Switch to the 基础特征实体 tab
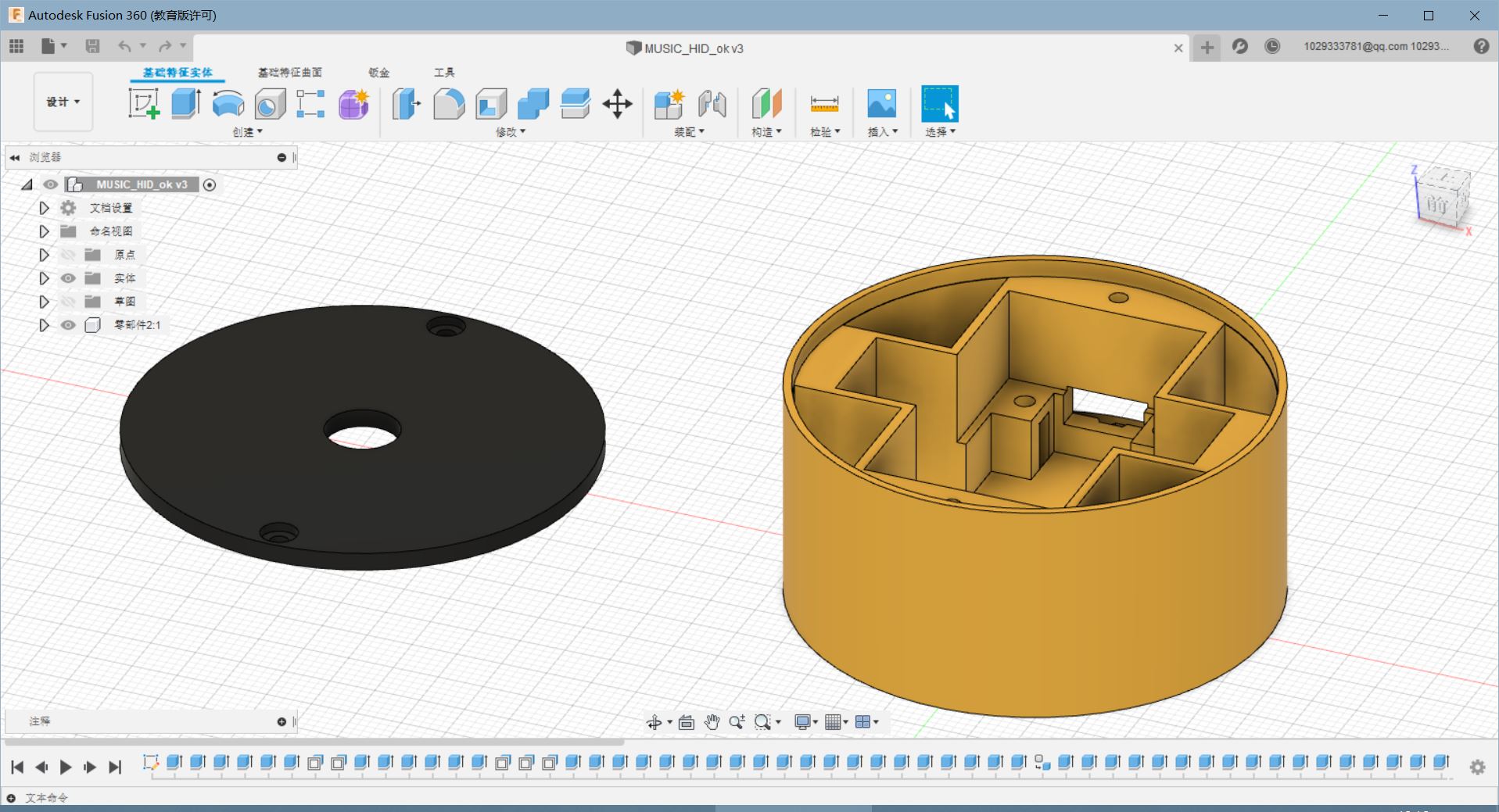 [178, 73]
